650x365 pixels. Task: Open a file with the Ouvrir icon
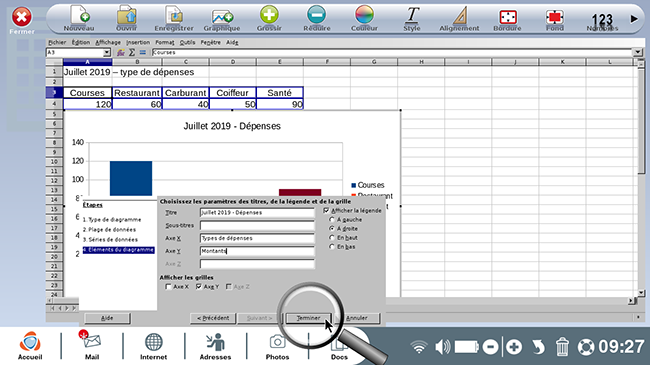point(127,15)
